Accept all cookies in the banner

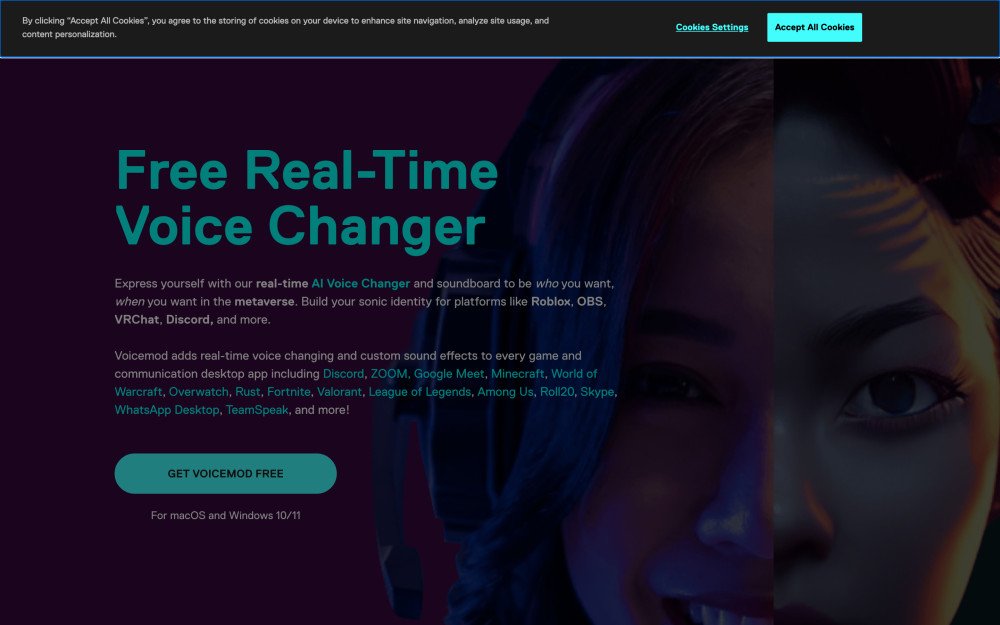click(x=814, y=27)
